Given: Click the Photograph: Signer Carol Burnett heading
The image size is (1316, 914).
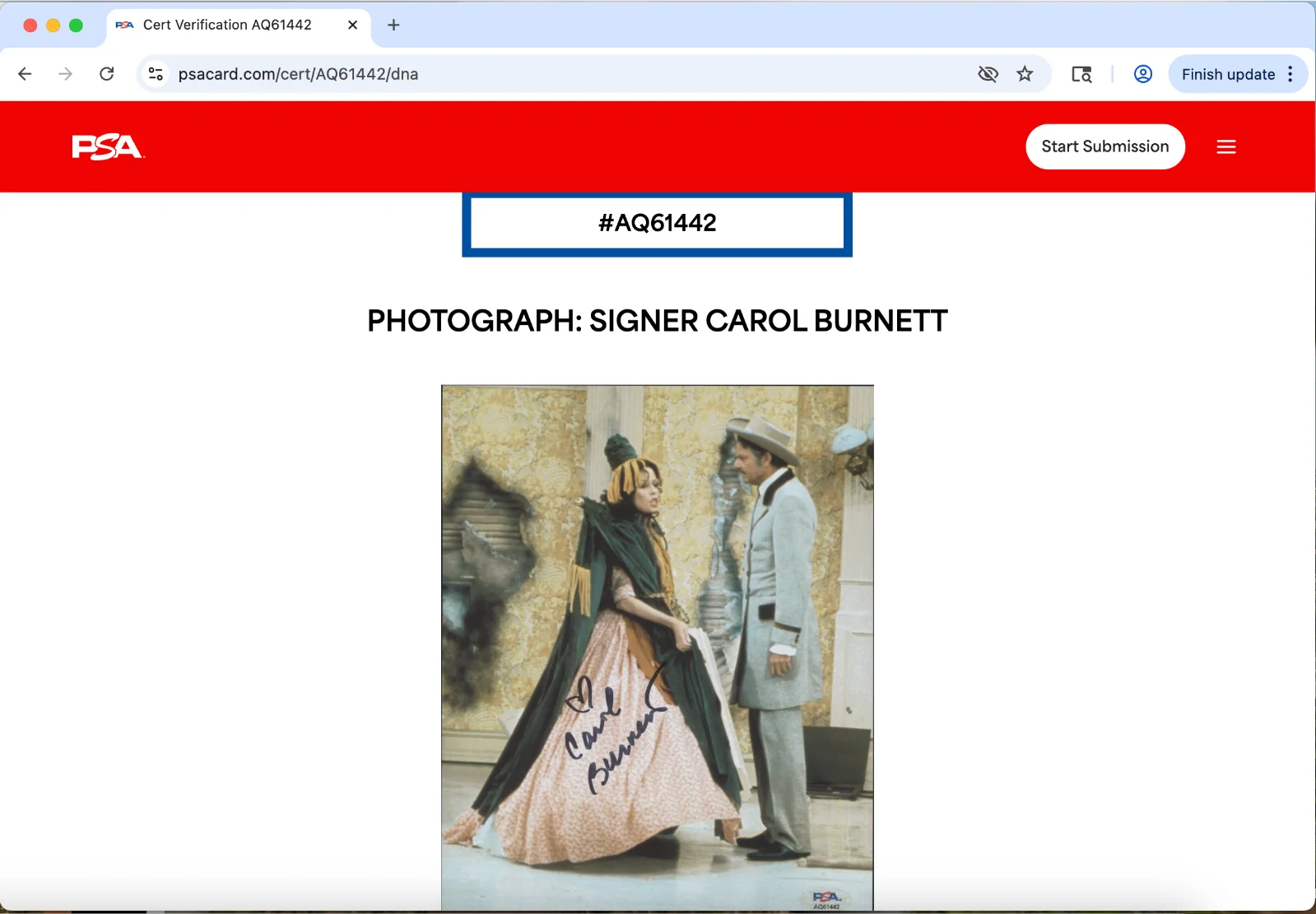Looking at the screenshot, I should pyautogui.click(x=657, y=321).
